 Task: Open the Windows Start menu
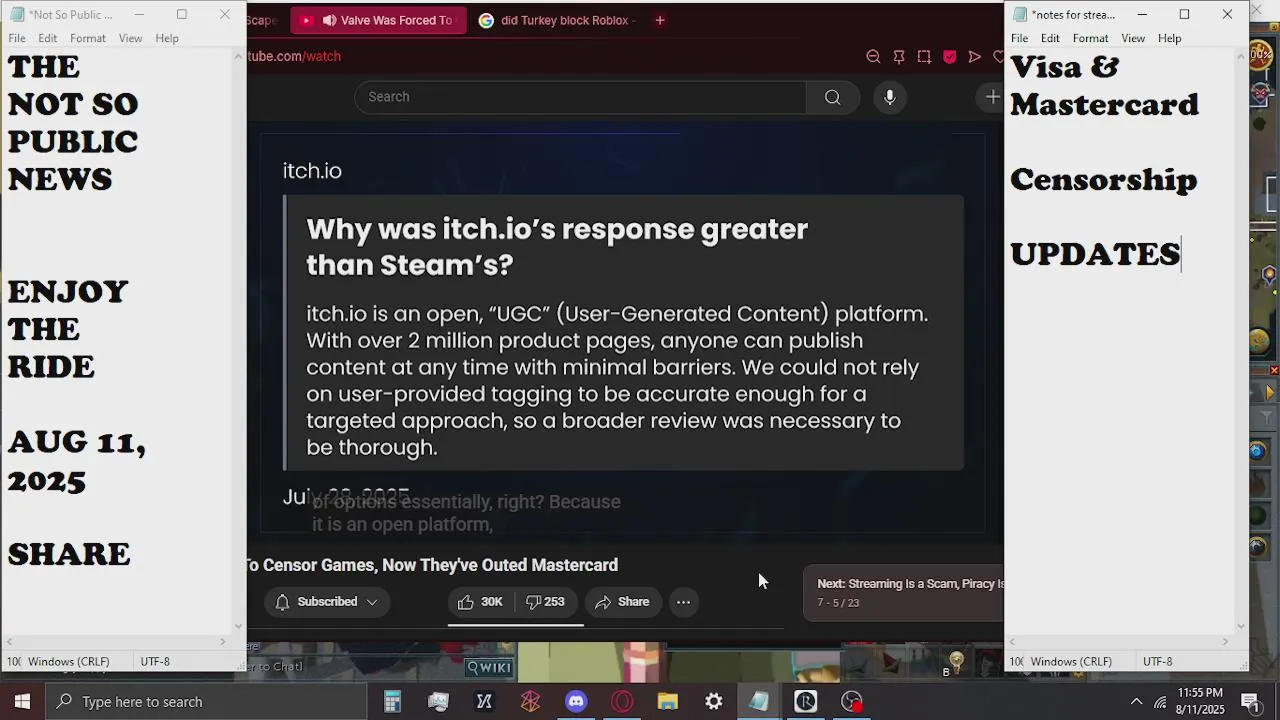pos(22,702)
